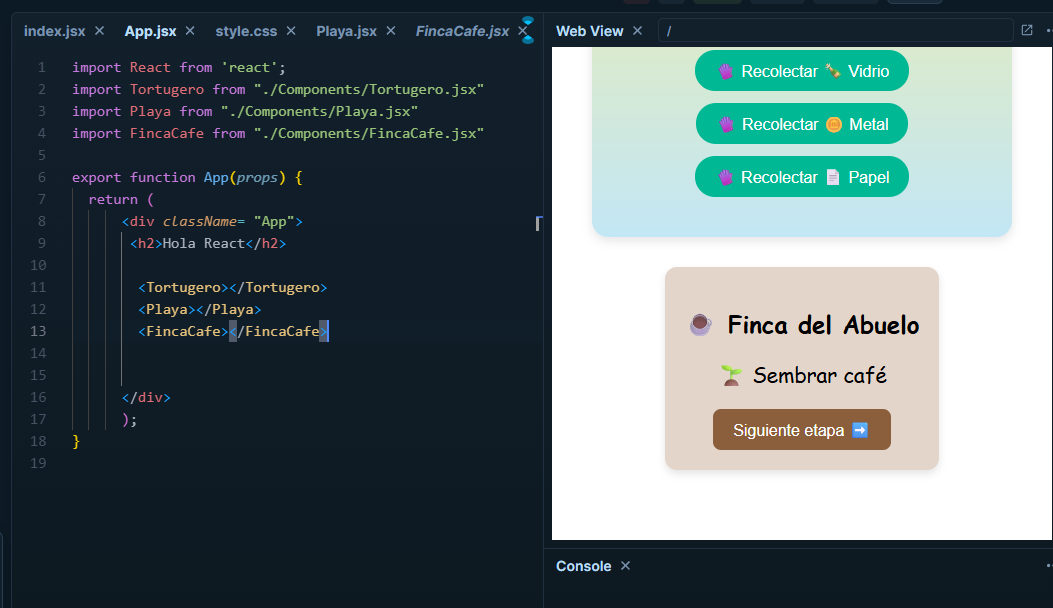Click the Playa component tag line
This screenshot has width=1053, height=608.
(199, 310)
